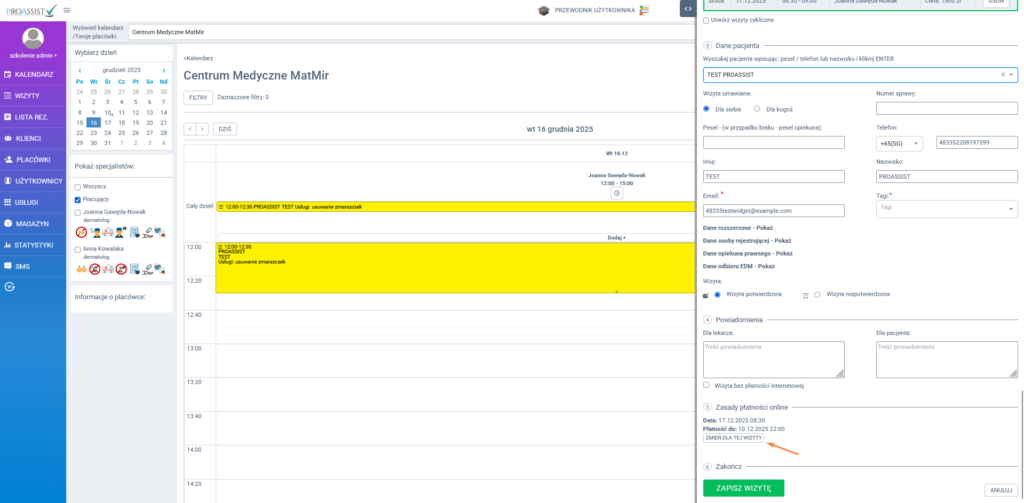The width and height of the screenshot is (1024, 503).
Task: Go to next month in the mini calendar
Action: [164, 70]
